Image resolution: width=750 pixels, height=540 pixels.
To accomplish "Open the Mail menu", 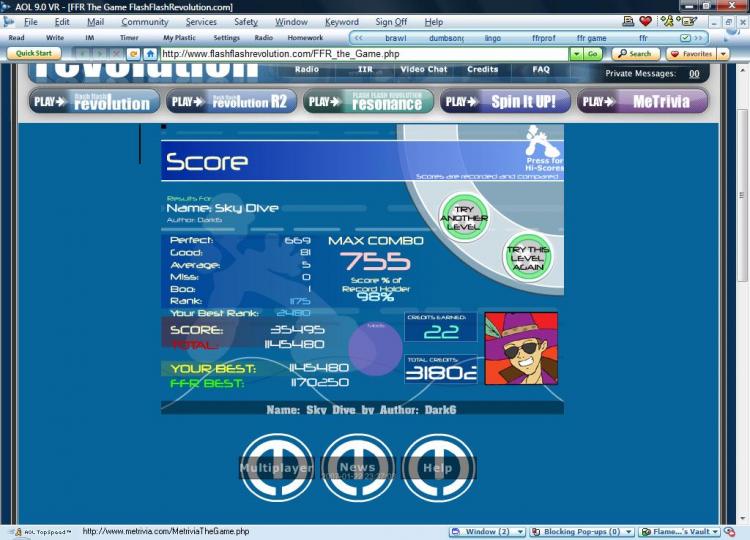I will [95, 22].
